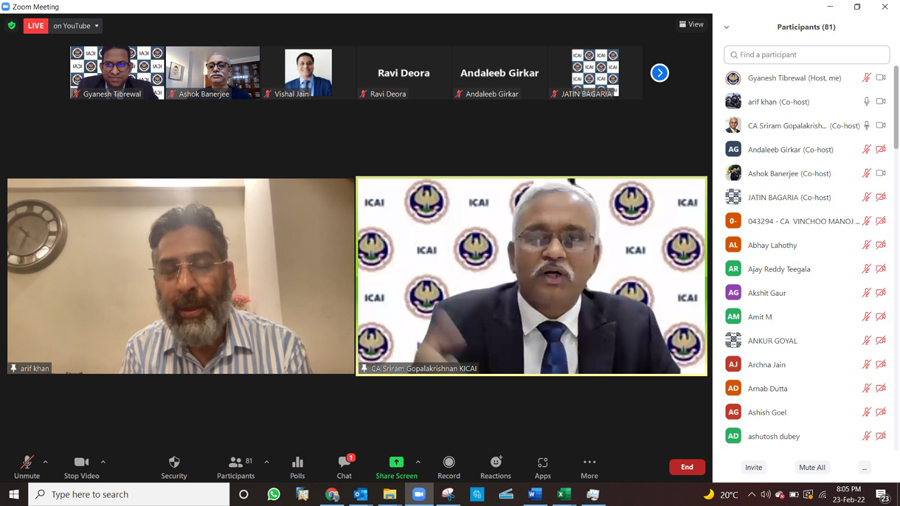Select Archna Jain in participant list
This screenshot has width=900, height=506.
[x=806, y=364]
